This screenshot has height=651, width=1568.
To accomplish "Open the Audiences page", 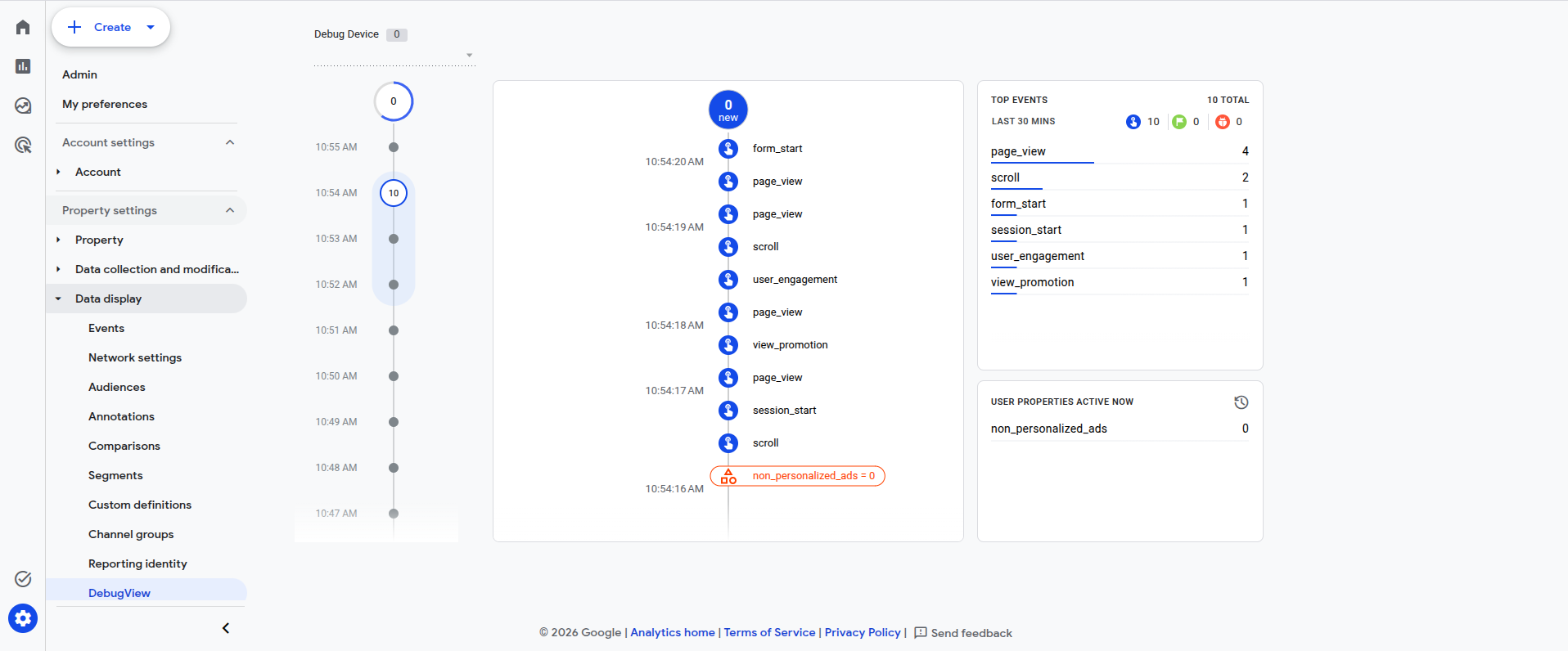I will point(117,387).
